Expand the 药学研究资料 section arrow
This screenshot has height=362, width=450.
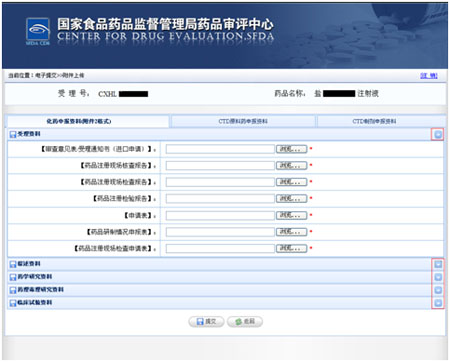[438, 277]
